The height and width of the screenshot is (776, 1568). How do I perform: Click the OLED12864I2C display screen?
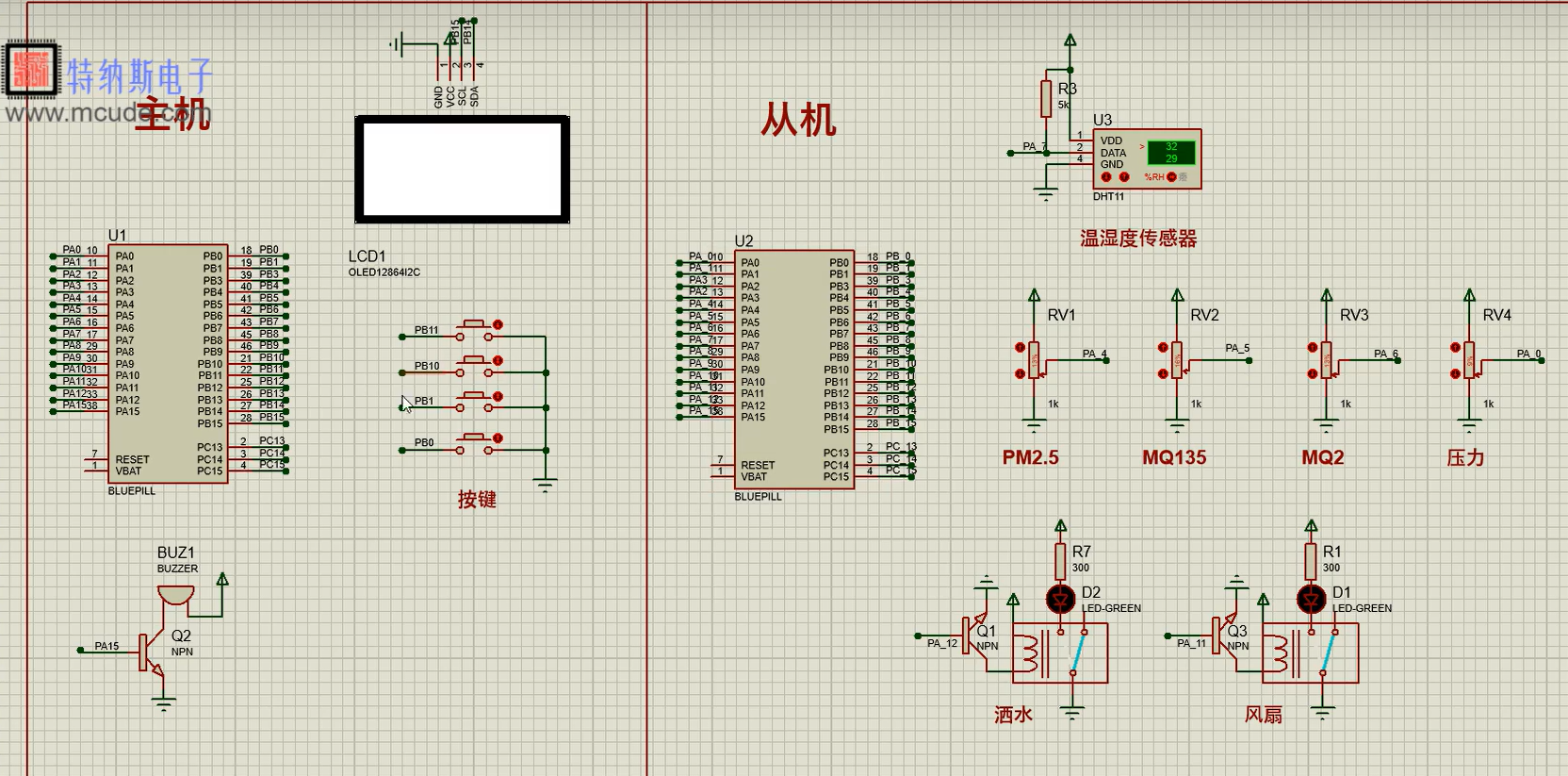[x=462, y=170]
